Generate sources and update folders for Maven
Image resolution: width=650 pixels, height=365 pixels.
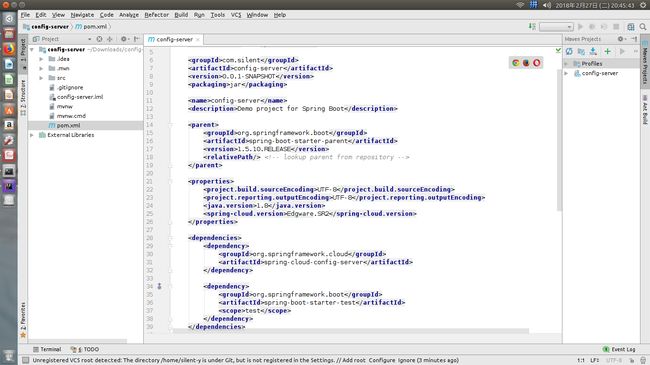[x=581, y=51]
